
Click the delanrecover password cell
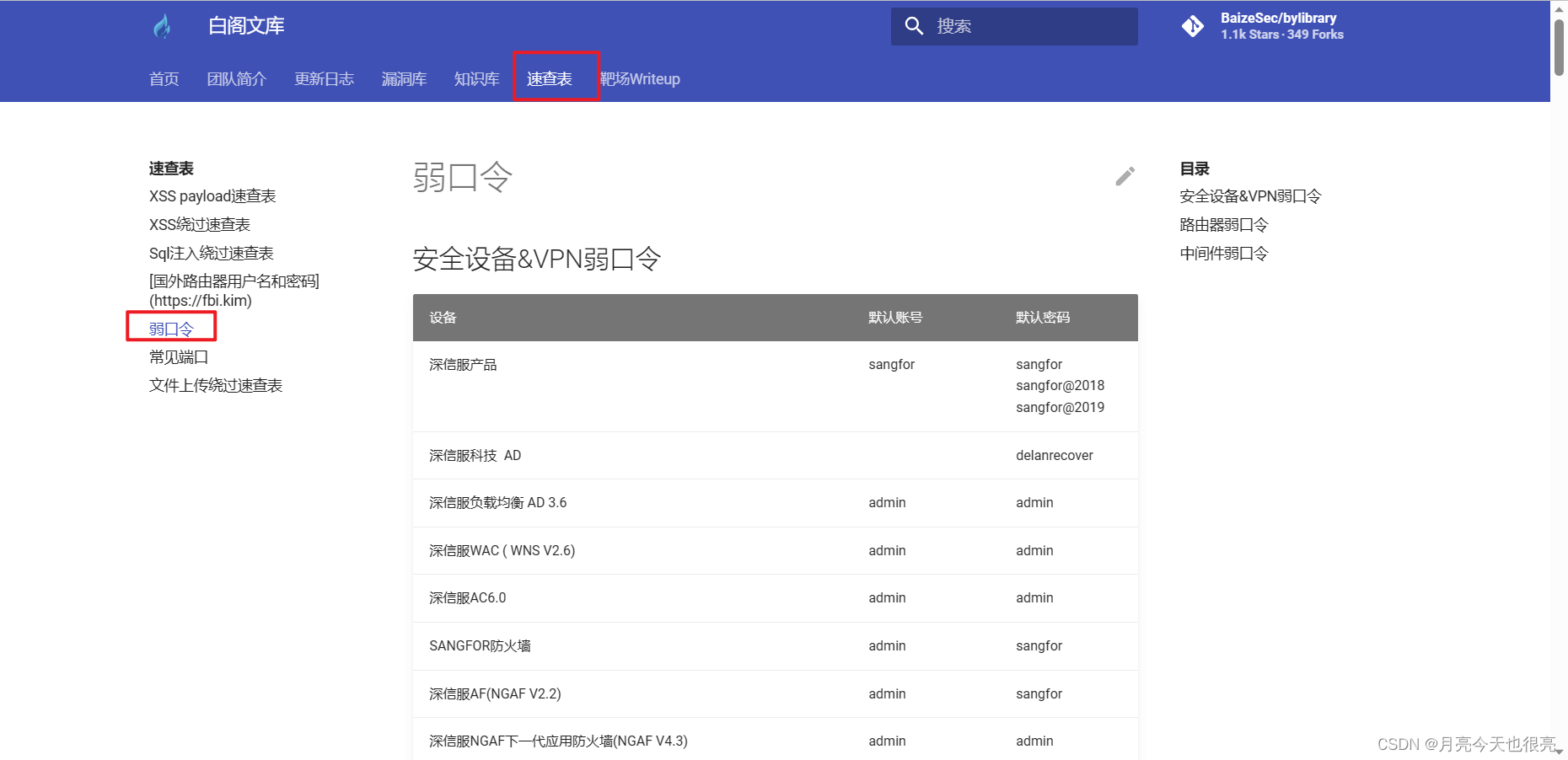[x=1055, y=456]
